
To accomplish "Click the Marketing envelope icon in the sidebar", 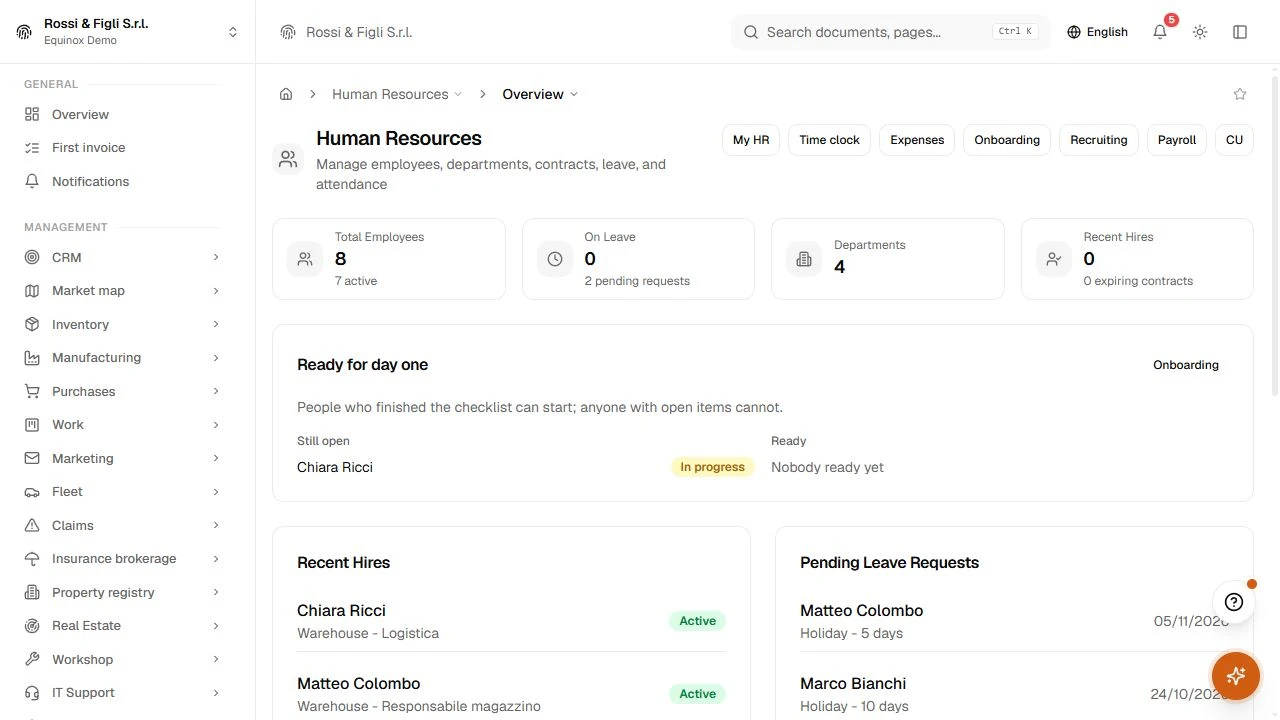I will pos(32,458).
